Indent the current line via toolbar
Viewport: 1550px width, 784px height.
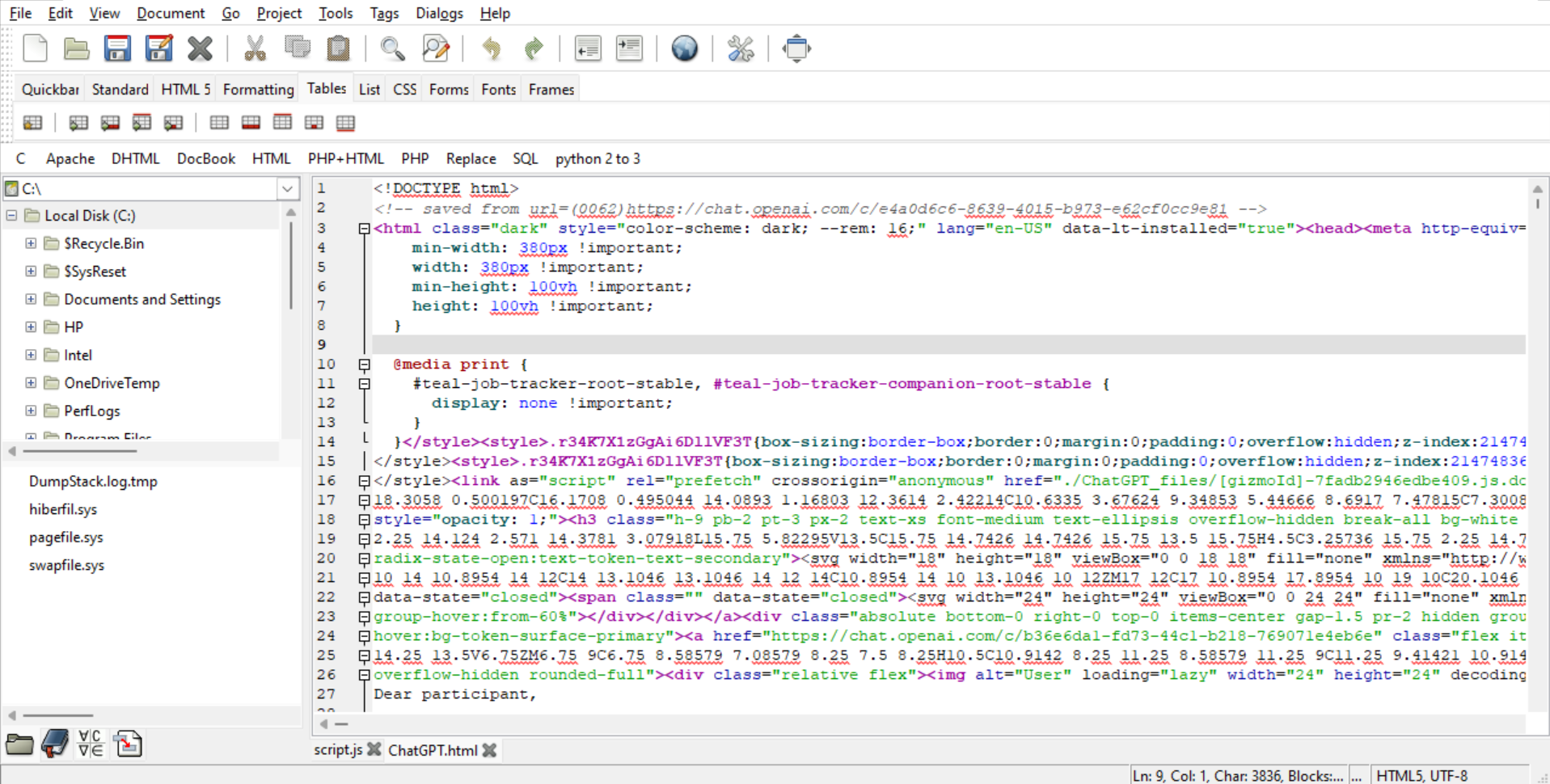click(629, 48)
